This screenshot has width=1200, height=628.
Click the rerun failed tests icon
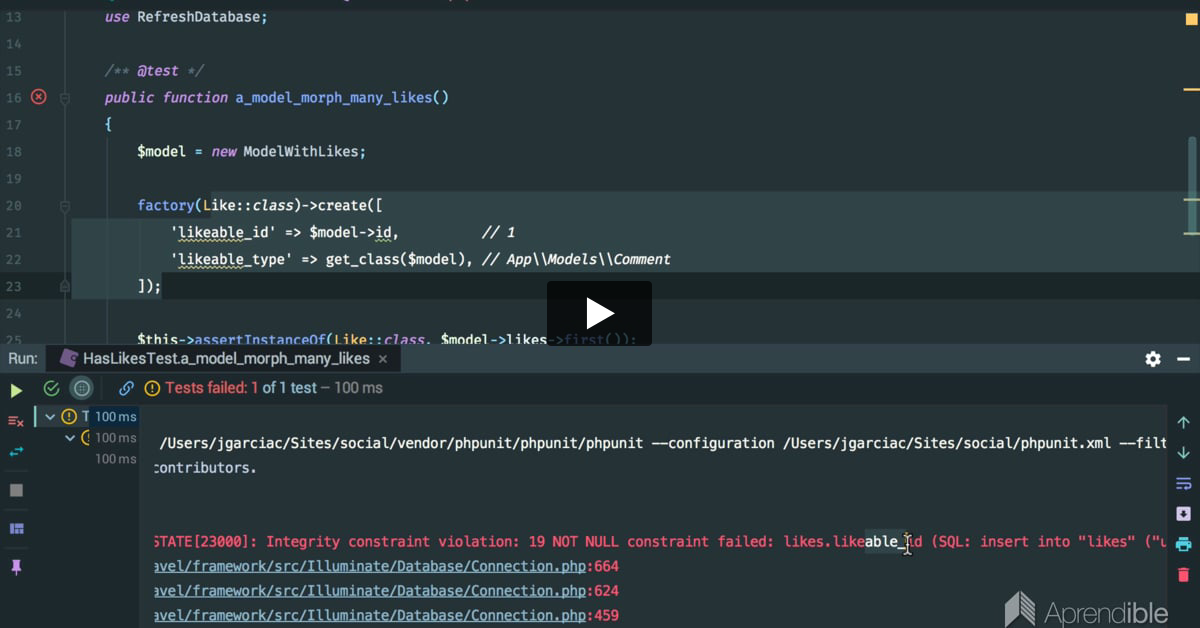16,421
